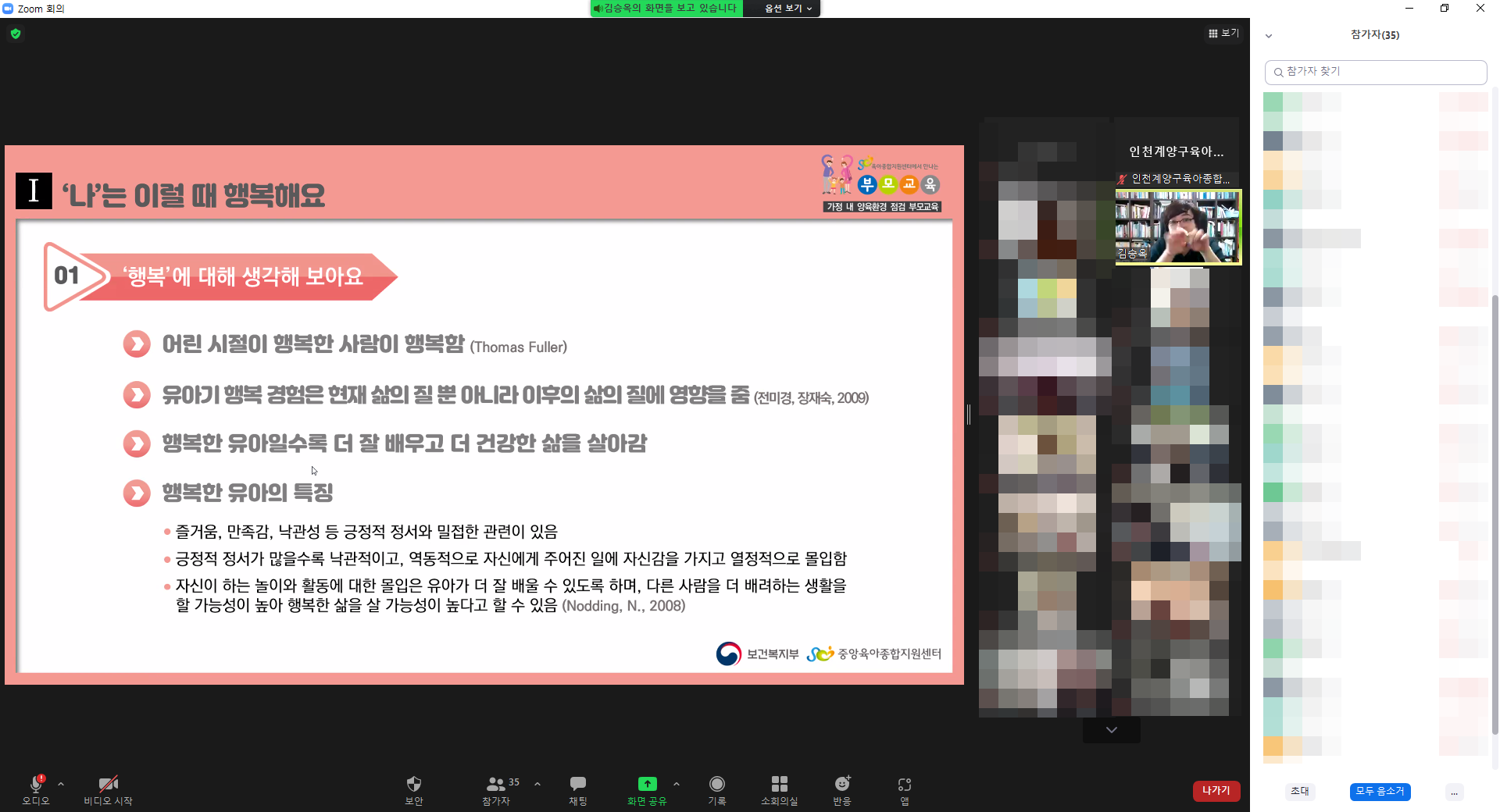Open the Participants (참가자) panel icon
The height and width of the screenshot is (812, 1500).
[x=495, y=784]
